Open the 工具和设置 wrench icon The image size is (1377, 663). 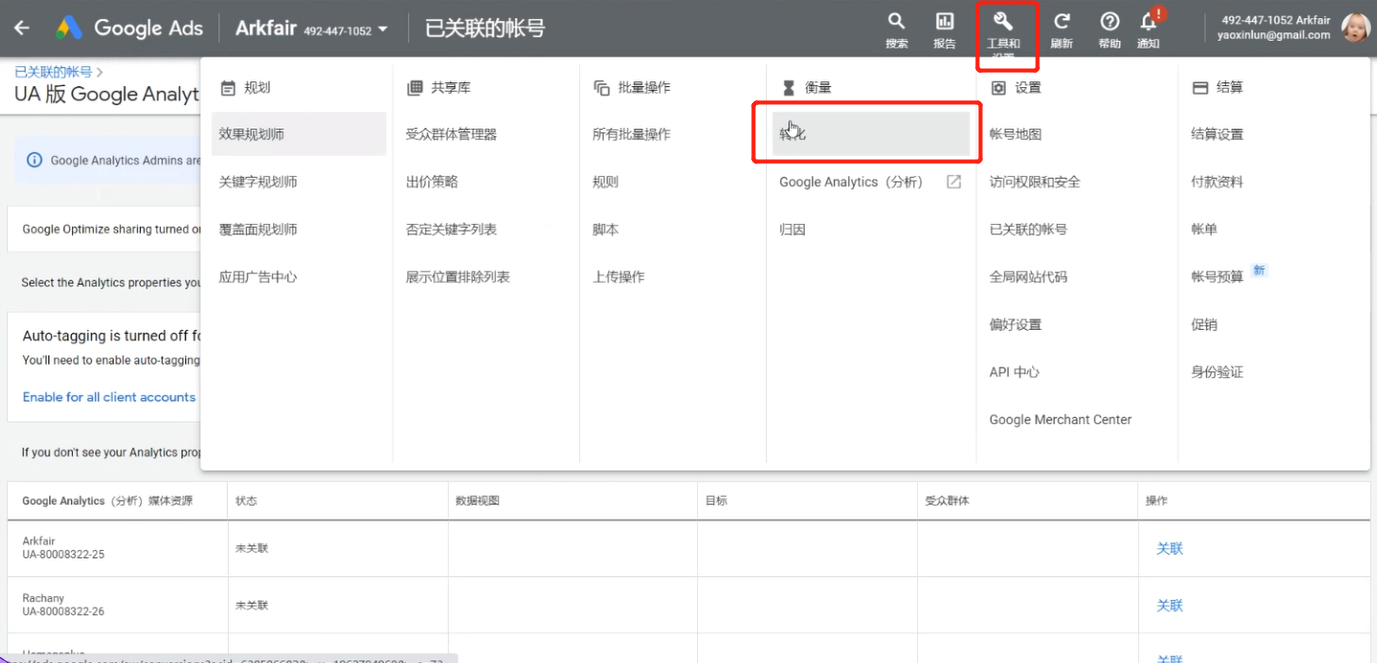[x=1006, y=28]
